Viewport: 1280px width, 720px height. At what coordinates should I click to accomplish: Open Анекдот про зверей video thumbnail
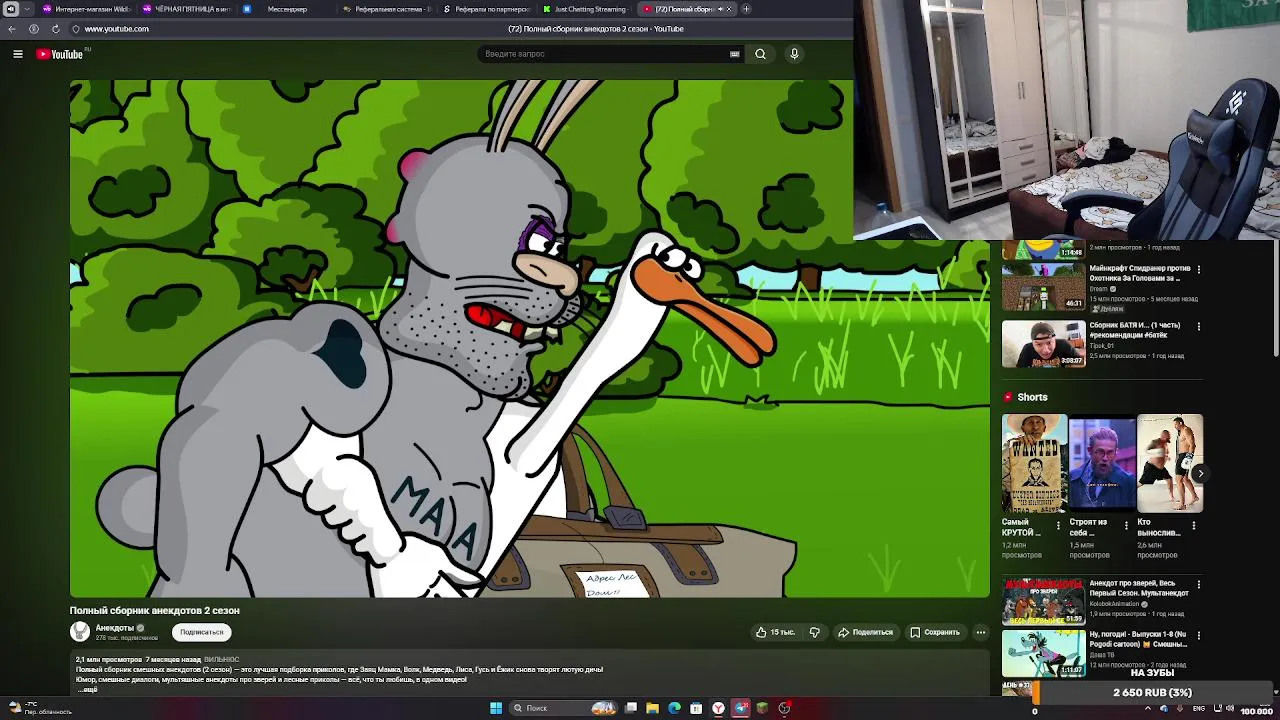[1043, 601]
